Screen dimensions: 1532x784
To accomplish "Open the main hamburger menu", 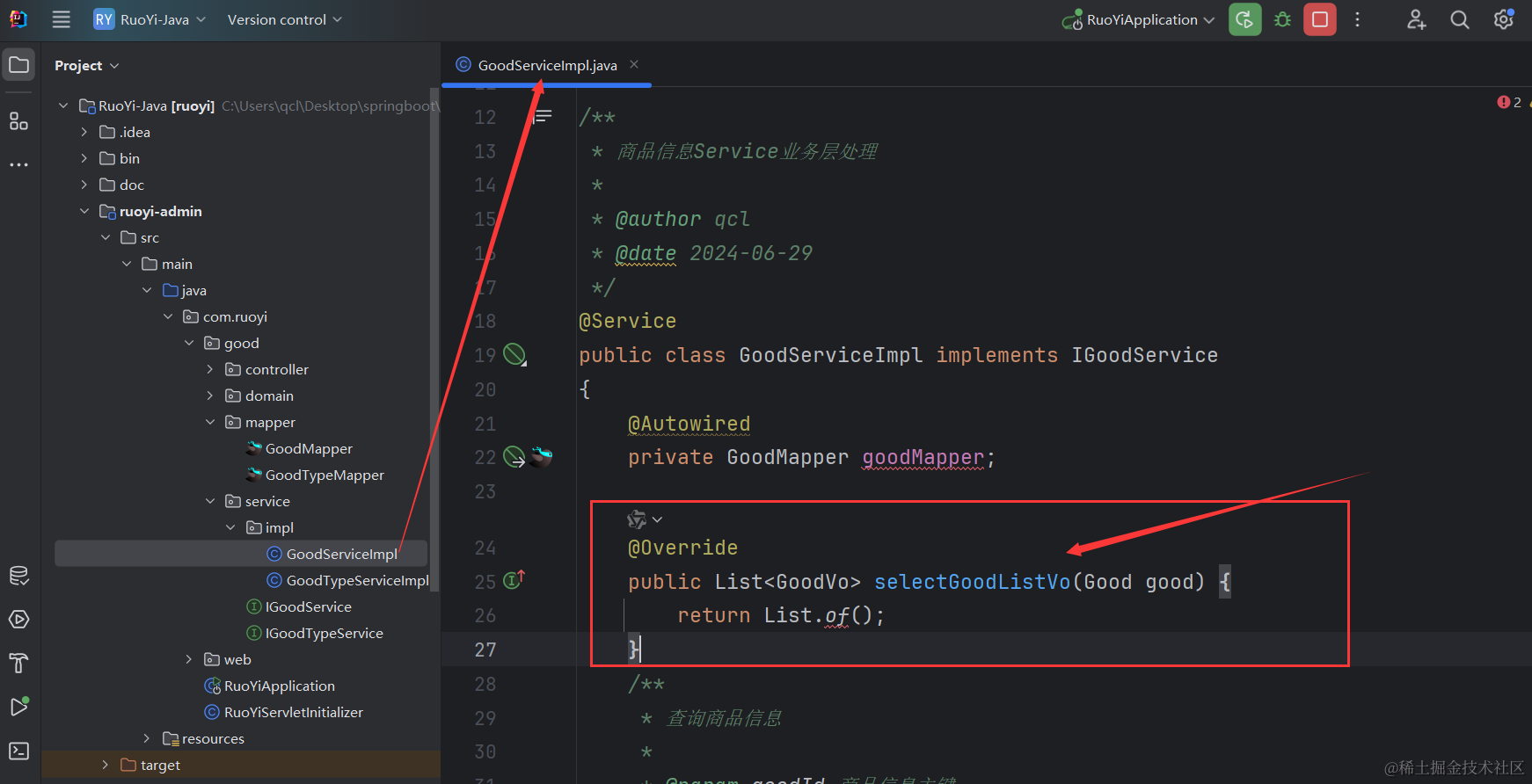I will 61,19.
